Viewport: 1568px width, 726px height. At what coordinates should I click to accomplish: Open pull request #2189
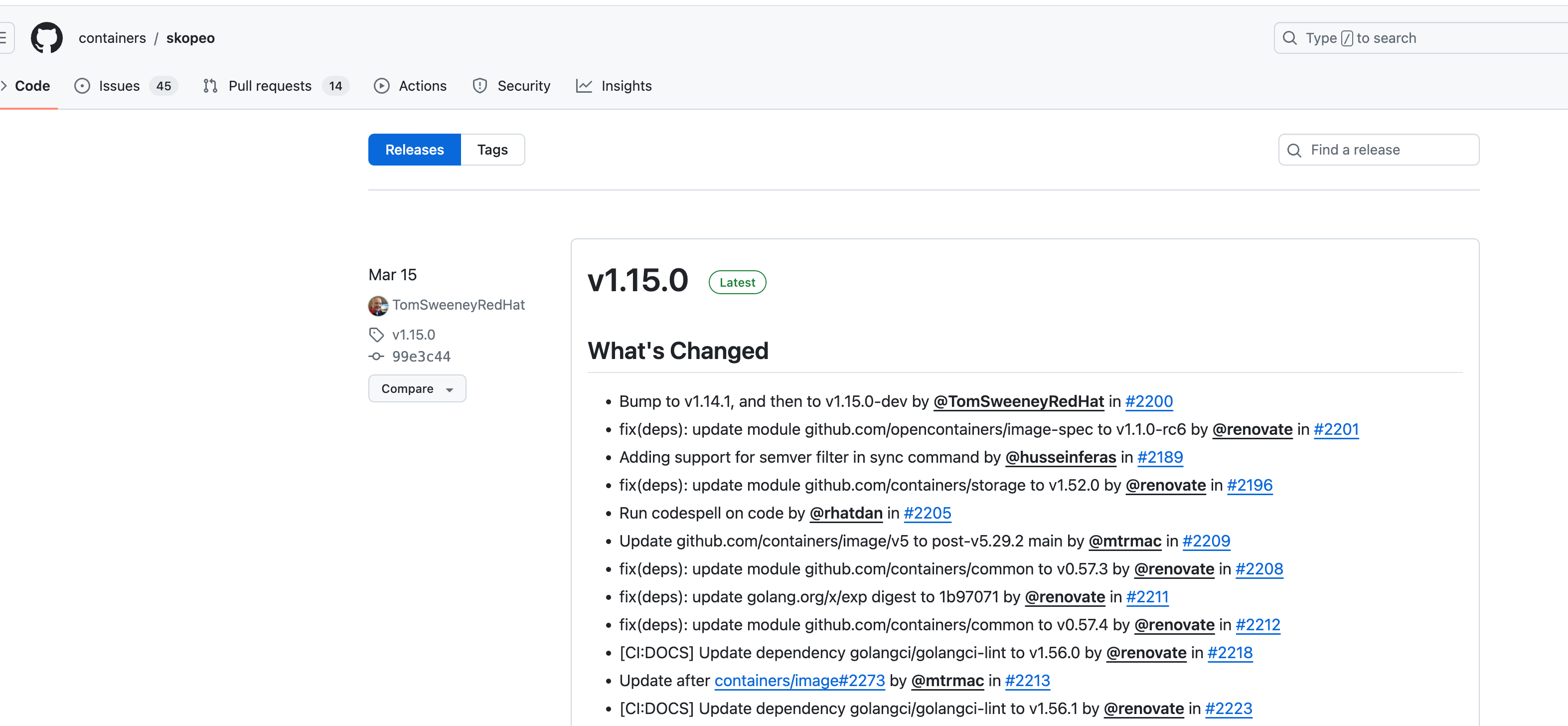click(1160, 457)
